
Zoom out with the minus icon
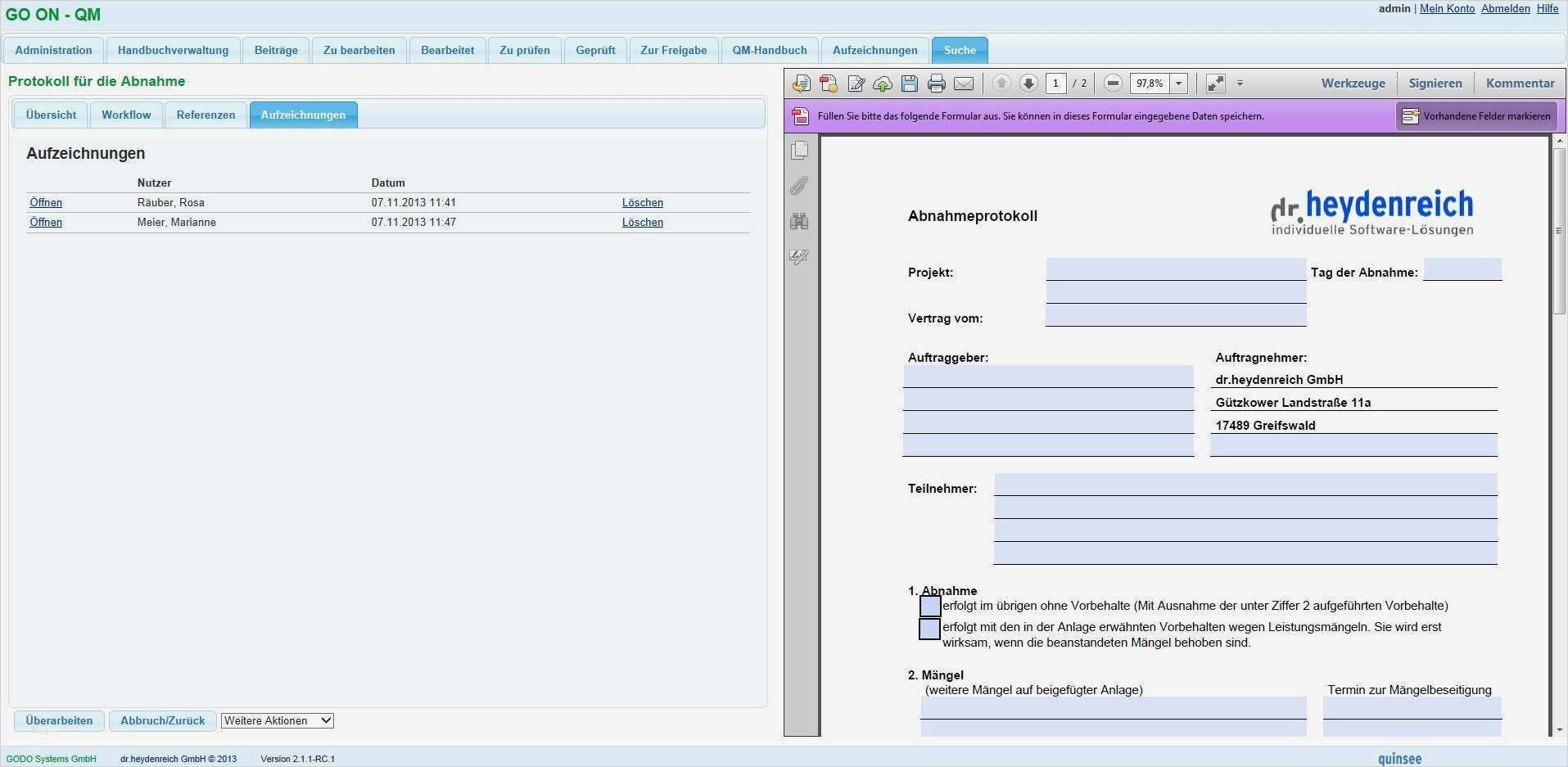(x=1113, y=83)
